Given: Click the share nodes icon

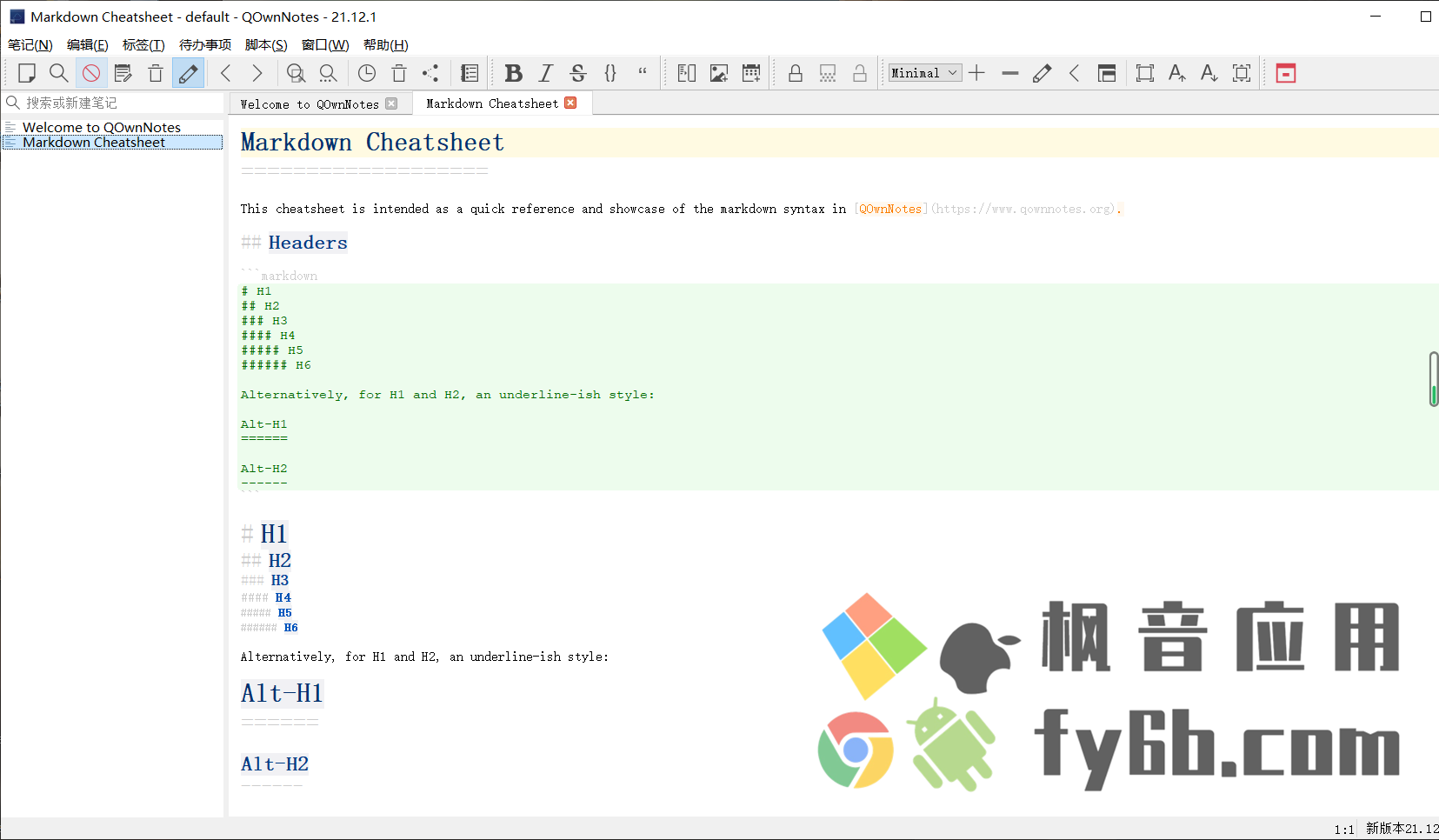Looking at the screenshot, I should click(430, 73).
